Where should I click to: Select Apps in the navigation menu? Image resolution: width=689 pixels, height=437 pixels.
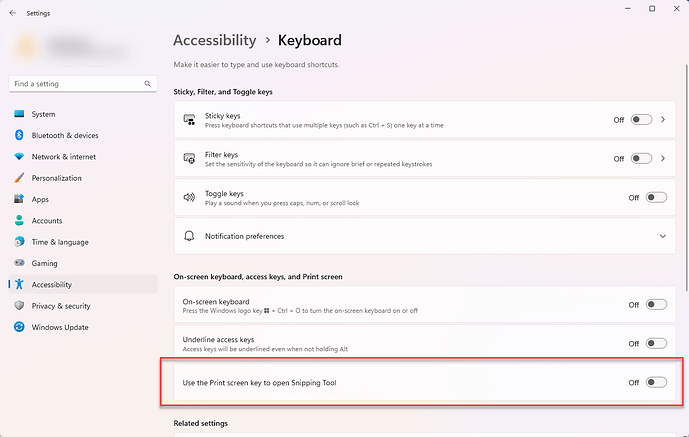pyautogui.click(x=41, y=199)
